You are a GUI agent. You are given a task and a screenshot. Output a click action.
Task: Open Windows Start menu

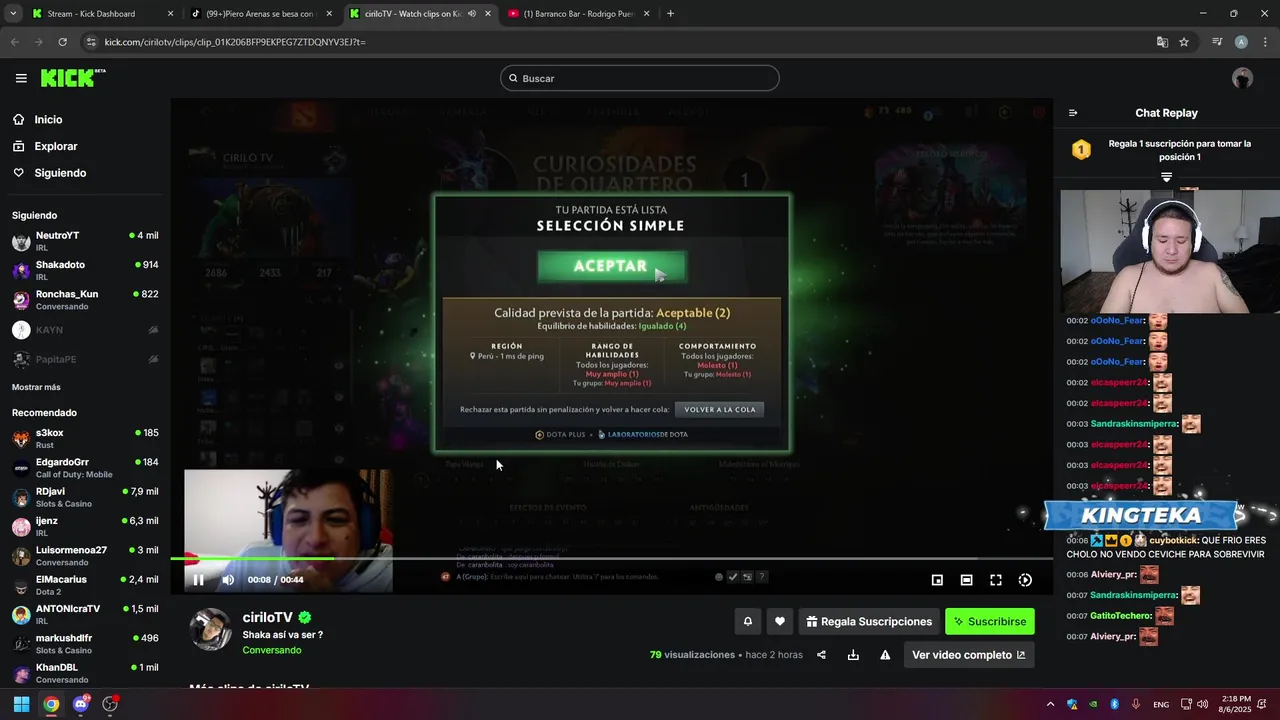click(x=21, y=704)
